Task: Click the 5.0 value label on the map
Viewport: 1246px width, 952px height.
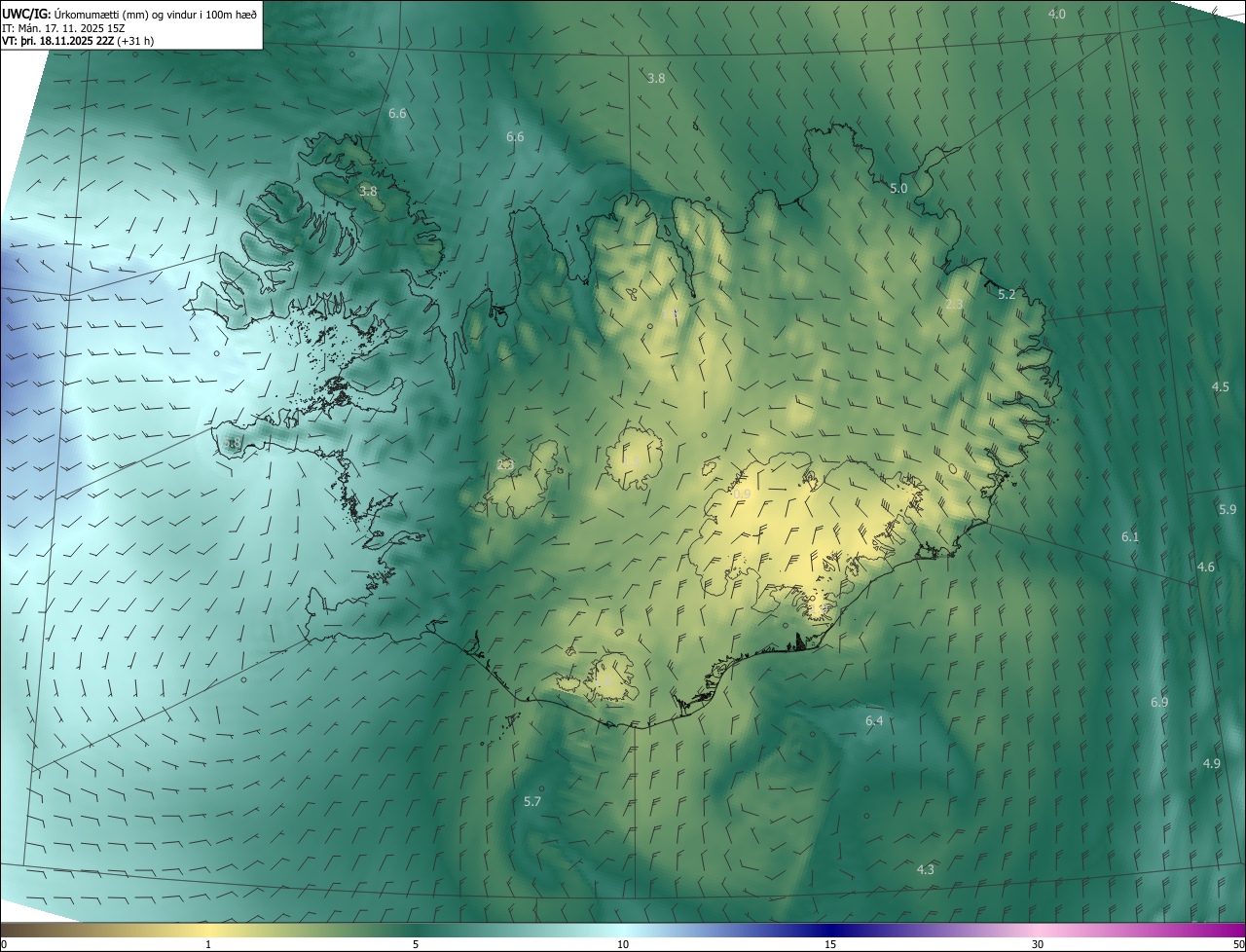Action: [898, 188]
